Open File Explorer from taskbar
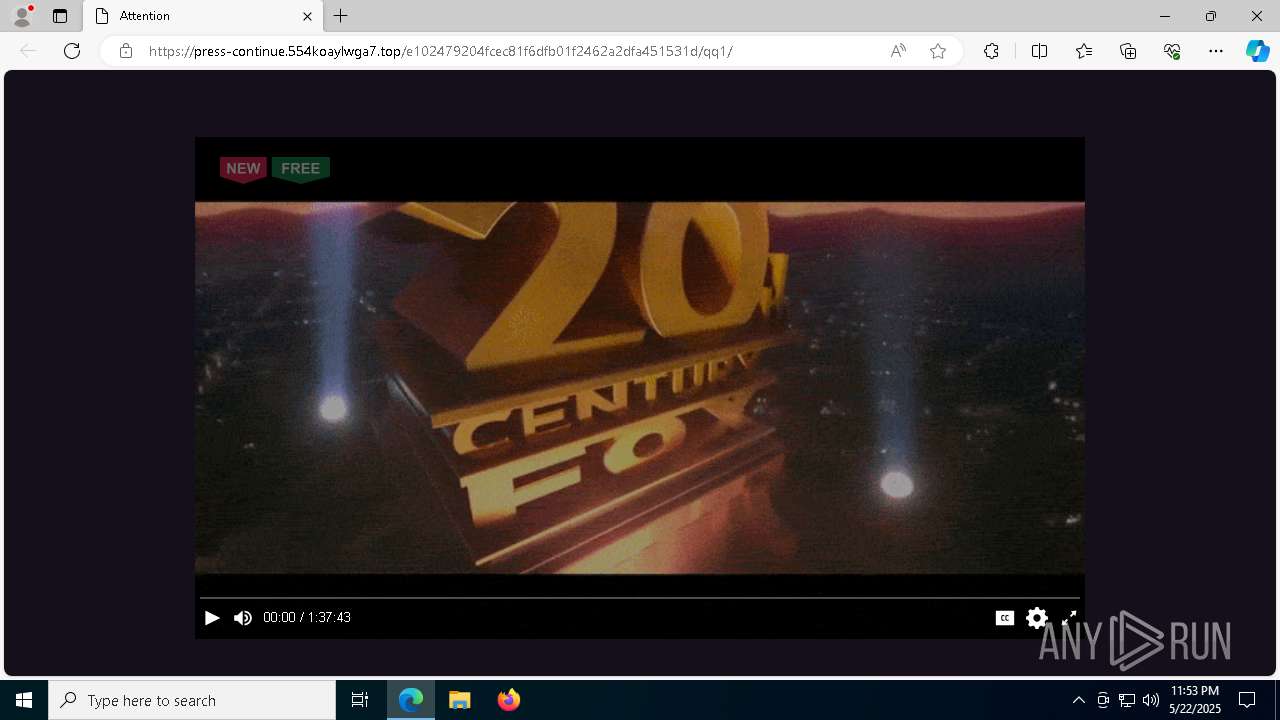The height and width of the screenshot is (720, 1280). (x=460, y=700)
